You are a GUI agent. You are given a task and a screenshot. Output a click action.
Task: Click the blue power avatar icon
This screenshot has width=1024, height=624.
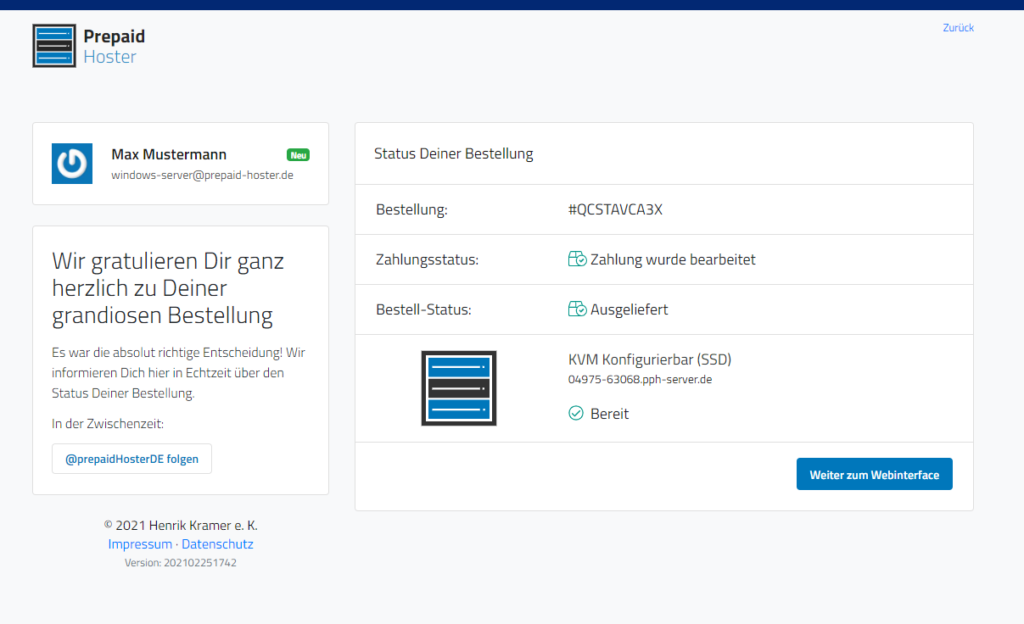click(x=72, y=163)
